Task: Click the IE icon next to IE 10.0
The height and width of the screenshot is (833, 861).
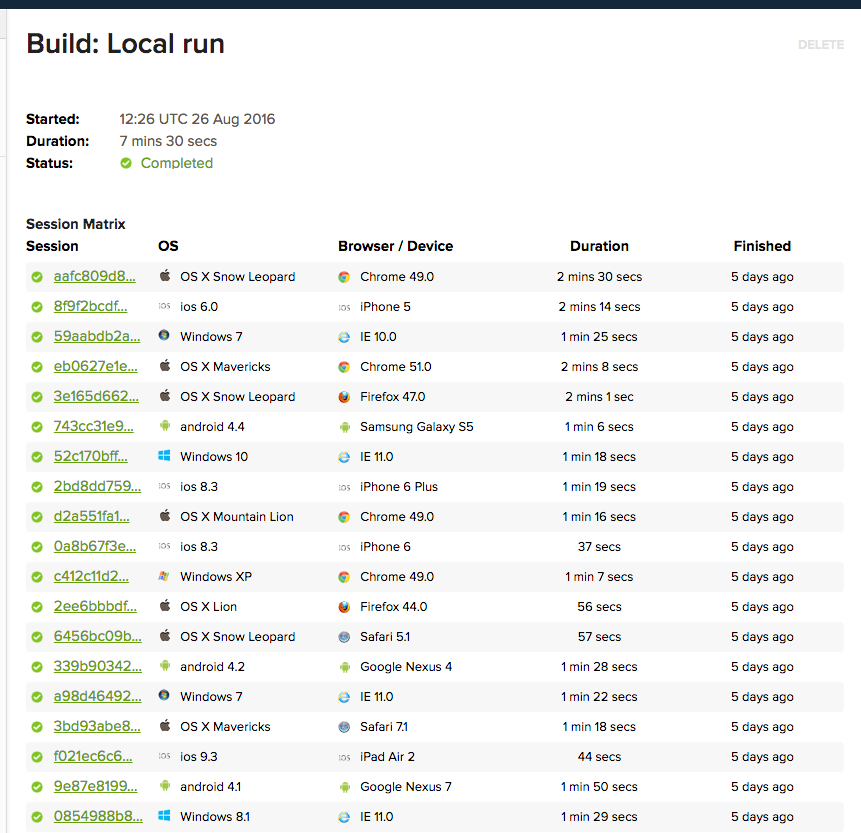Action: (x=344, y=337)
